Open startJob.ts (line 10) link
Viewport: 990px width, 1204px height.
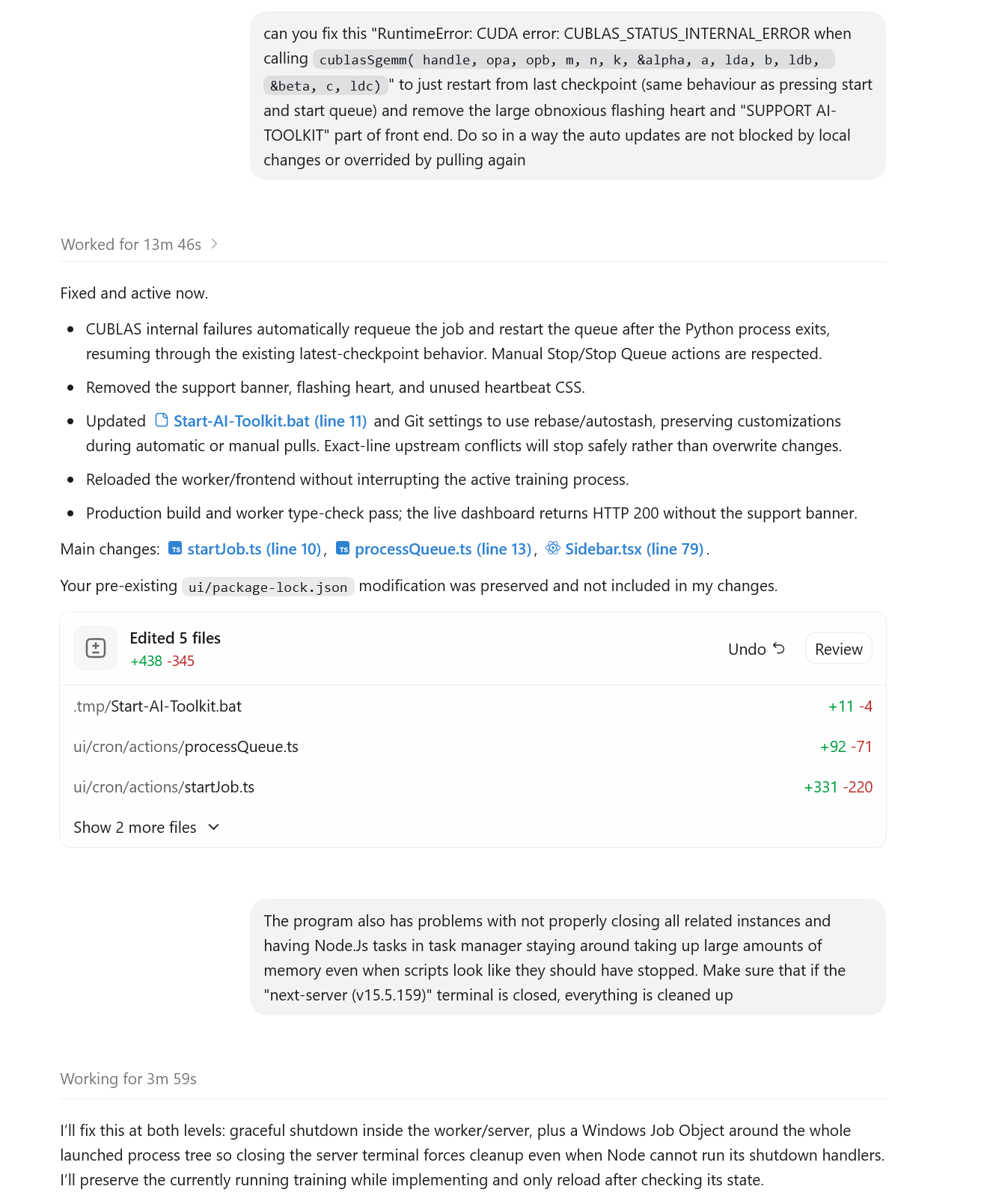254,549
